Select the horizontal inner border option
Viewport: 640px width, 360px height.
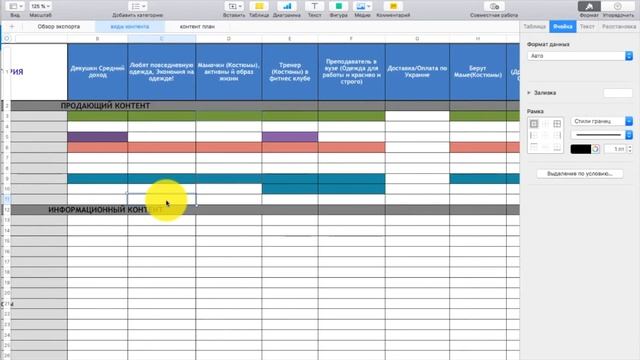click(x=545, y=147)
